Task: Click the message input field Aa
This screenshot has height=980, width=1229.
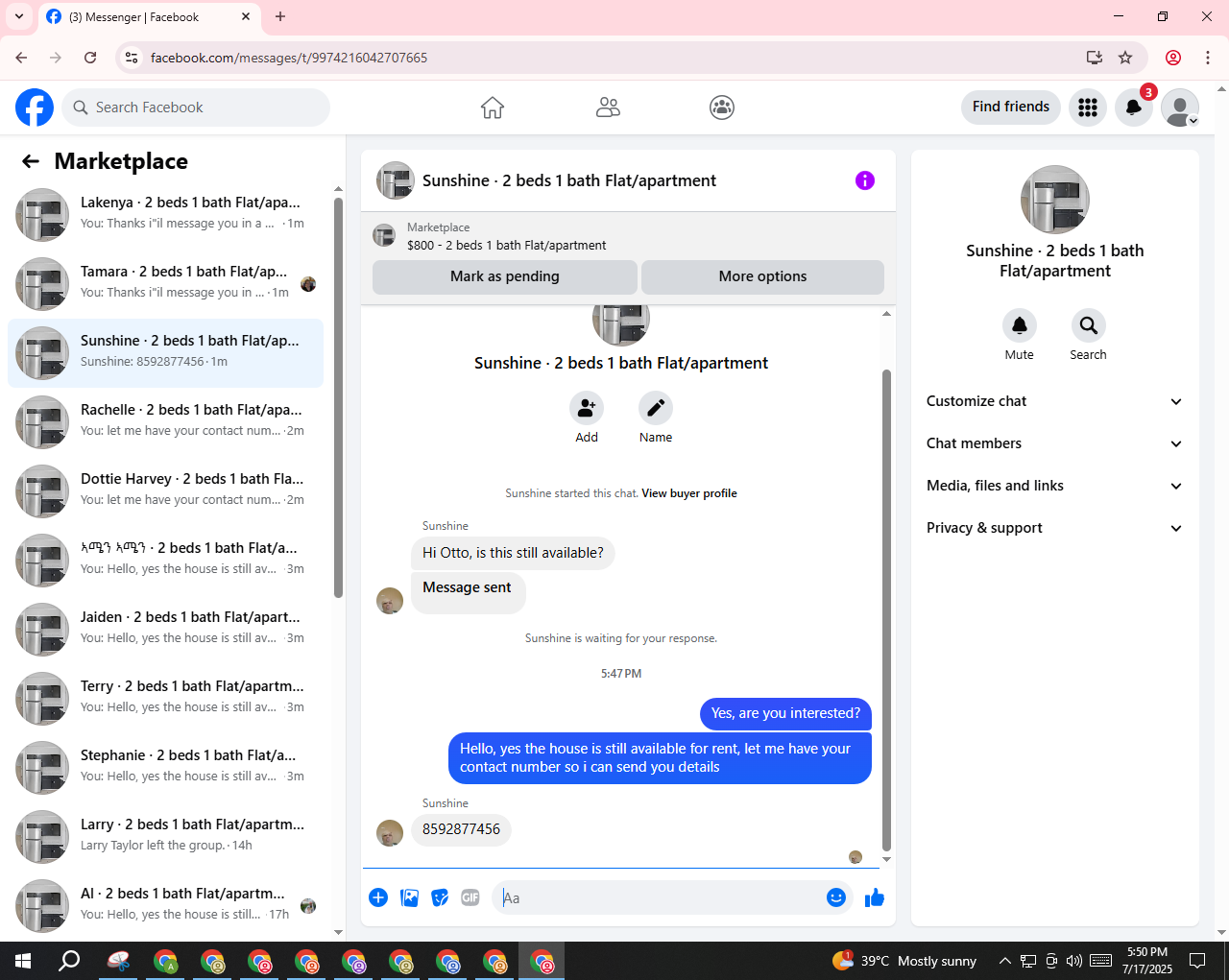Action: coord(658,897)
